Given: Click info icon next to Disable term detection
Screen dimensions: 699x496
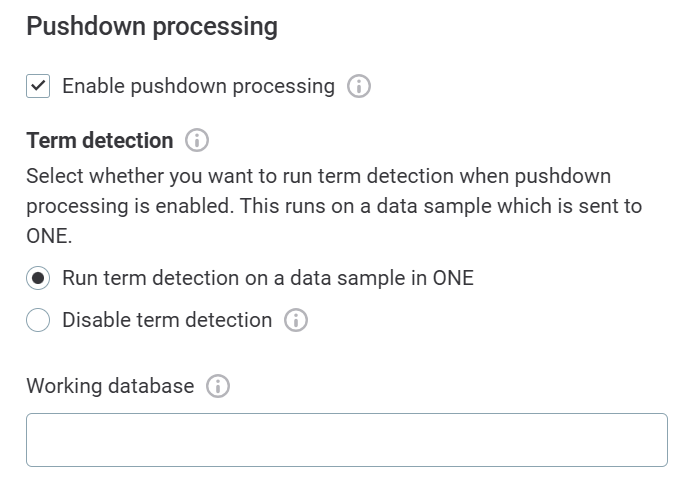Looking at the screenshot, I should [296, 321].
